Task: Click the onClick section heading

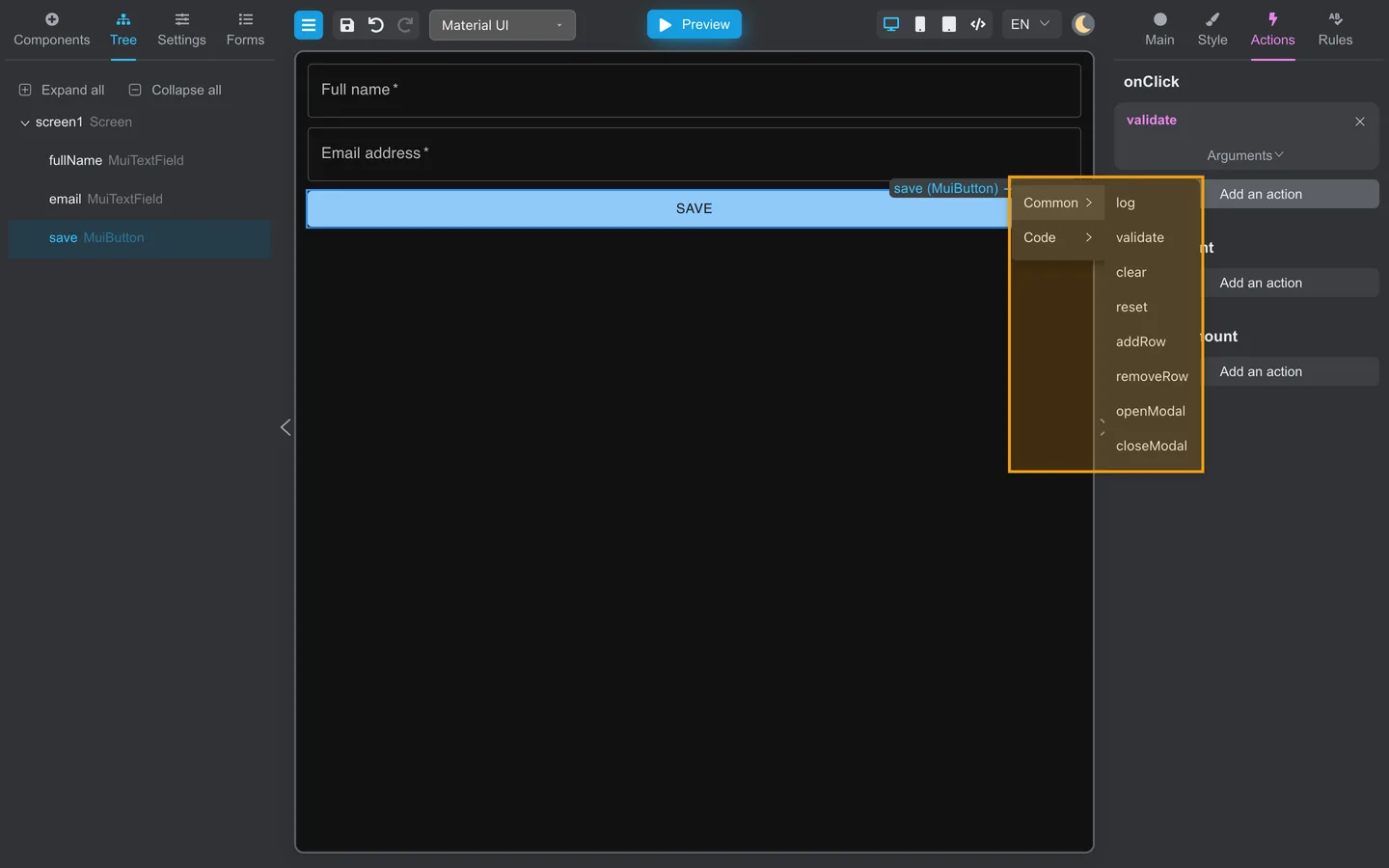Action: [x=1151, y=82]
